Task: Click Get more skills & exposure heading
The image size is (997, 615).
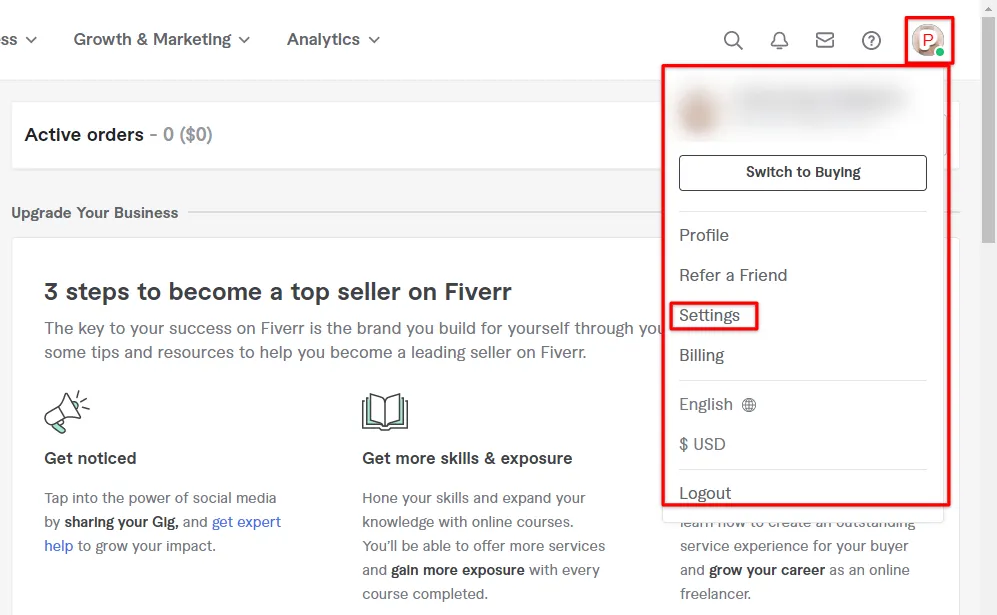Action: click(x=467, y=458)
